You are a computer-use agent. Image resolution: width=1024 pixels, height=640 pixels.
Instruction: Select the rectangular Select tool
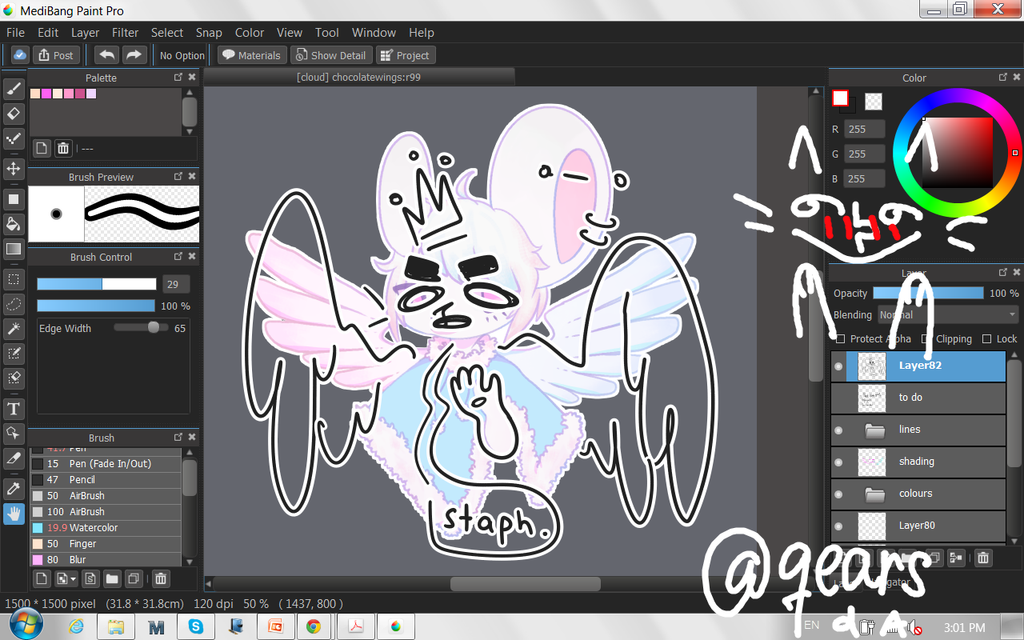pos(14,280)
